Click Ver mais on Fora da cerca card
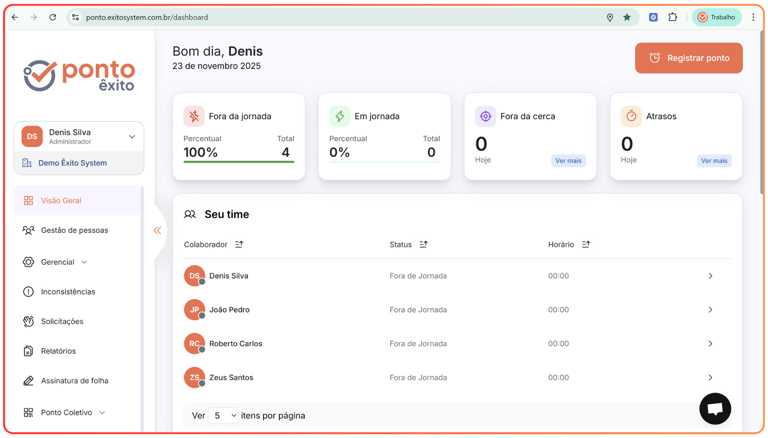 coord(568,160)
